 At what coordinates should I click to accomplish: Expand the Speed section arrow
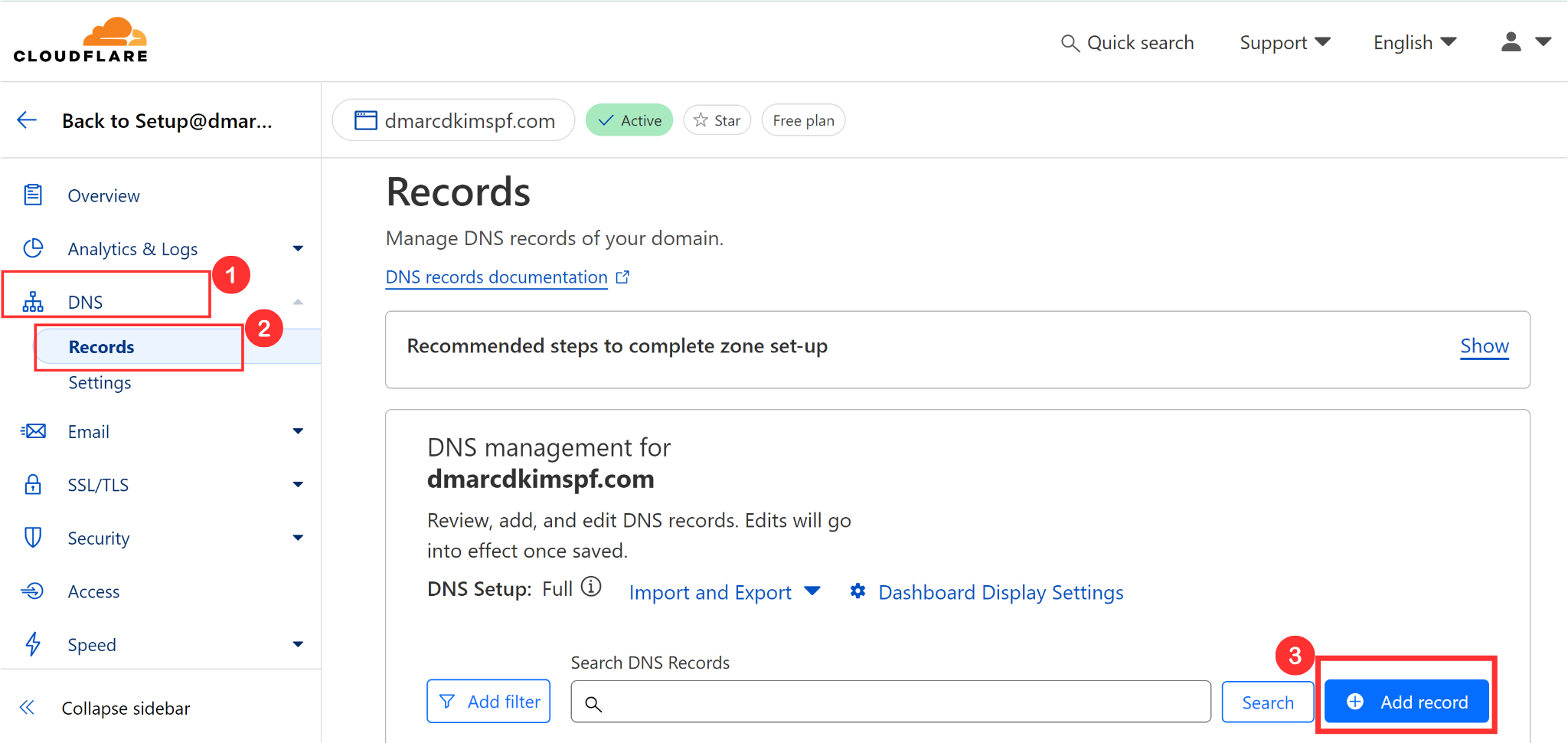click(x=298, y=644)
